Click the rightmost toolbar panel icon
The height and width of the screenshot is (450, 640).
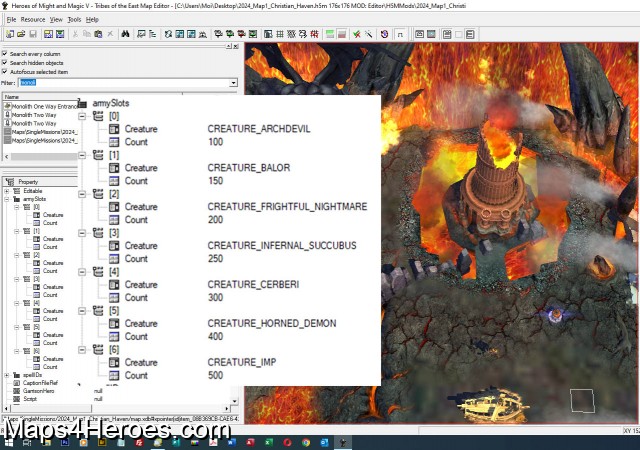coord(470,34)
